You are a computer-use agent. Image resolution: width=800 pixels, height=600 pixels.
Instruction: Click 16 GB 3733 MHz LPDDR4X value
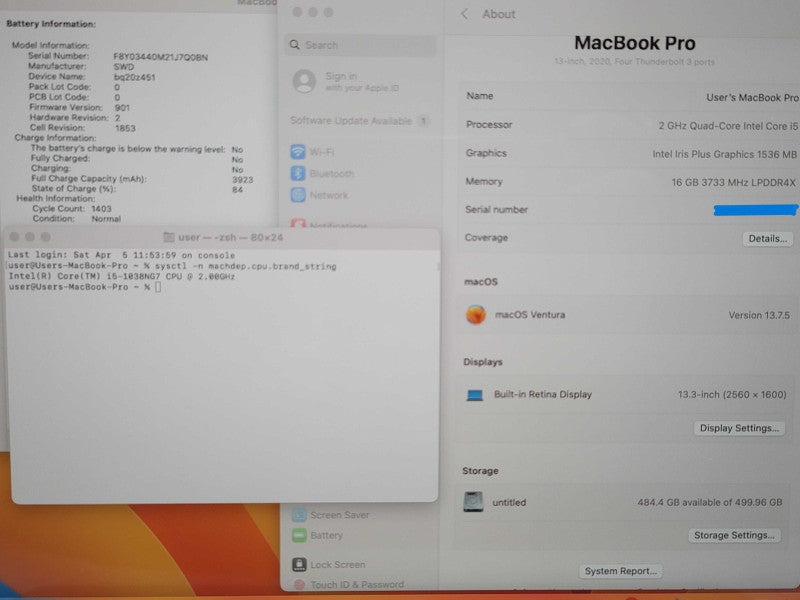click(x=734, y=182)
